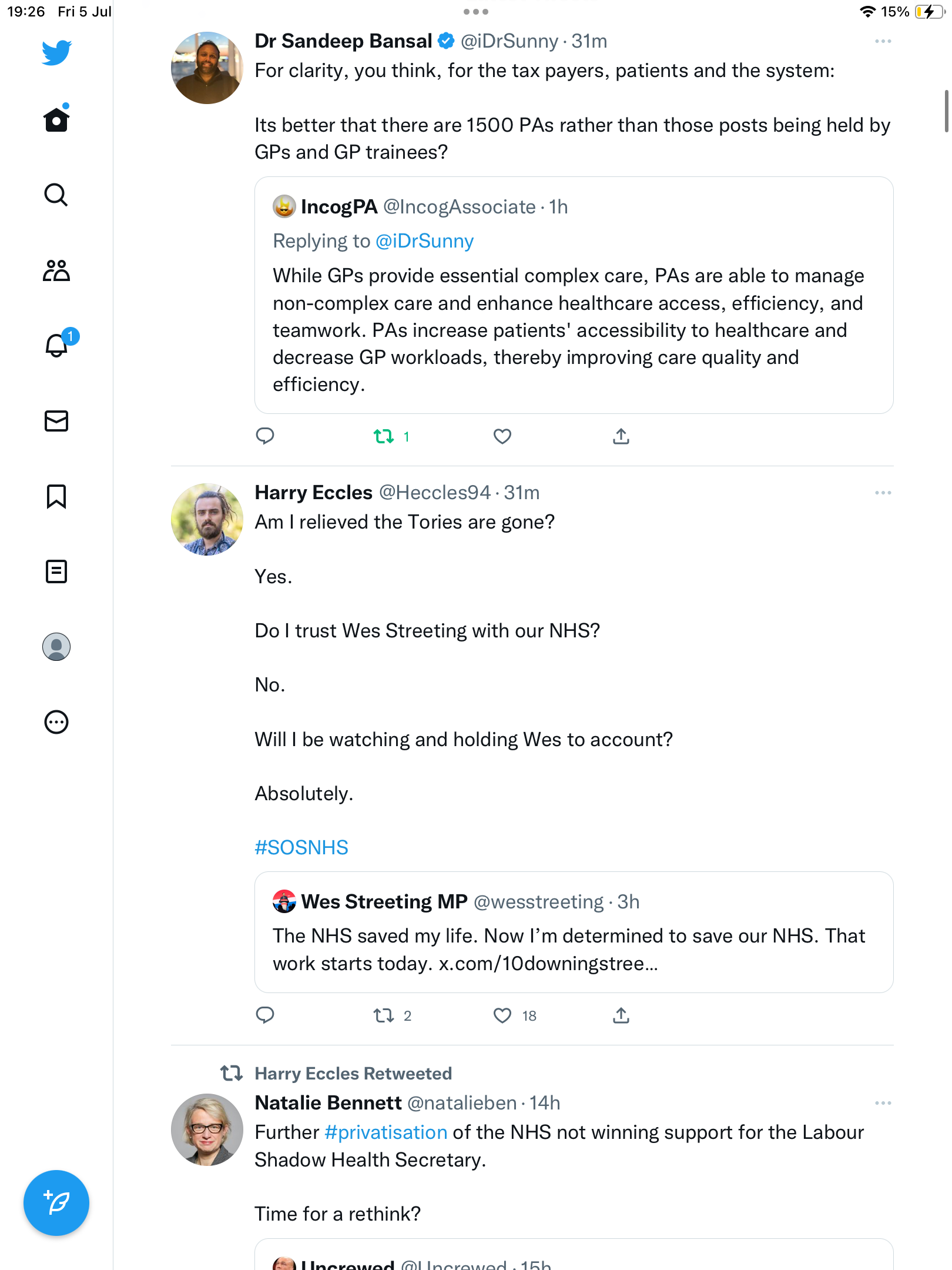Open Bookmarks from the sidebar
The height and width of the screenshot is (1270, 952).
(x=56, y=496)
